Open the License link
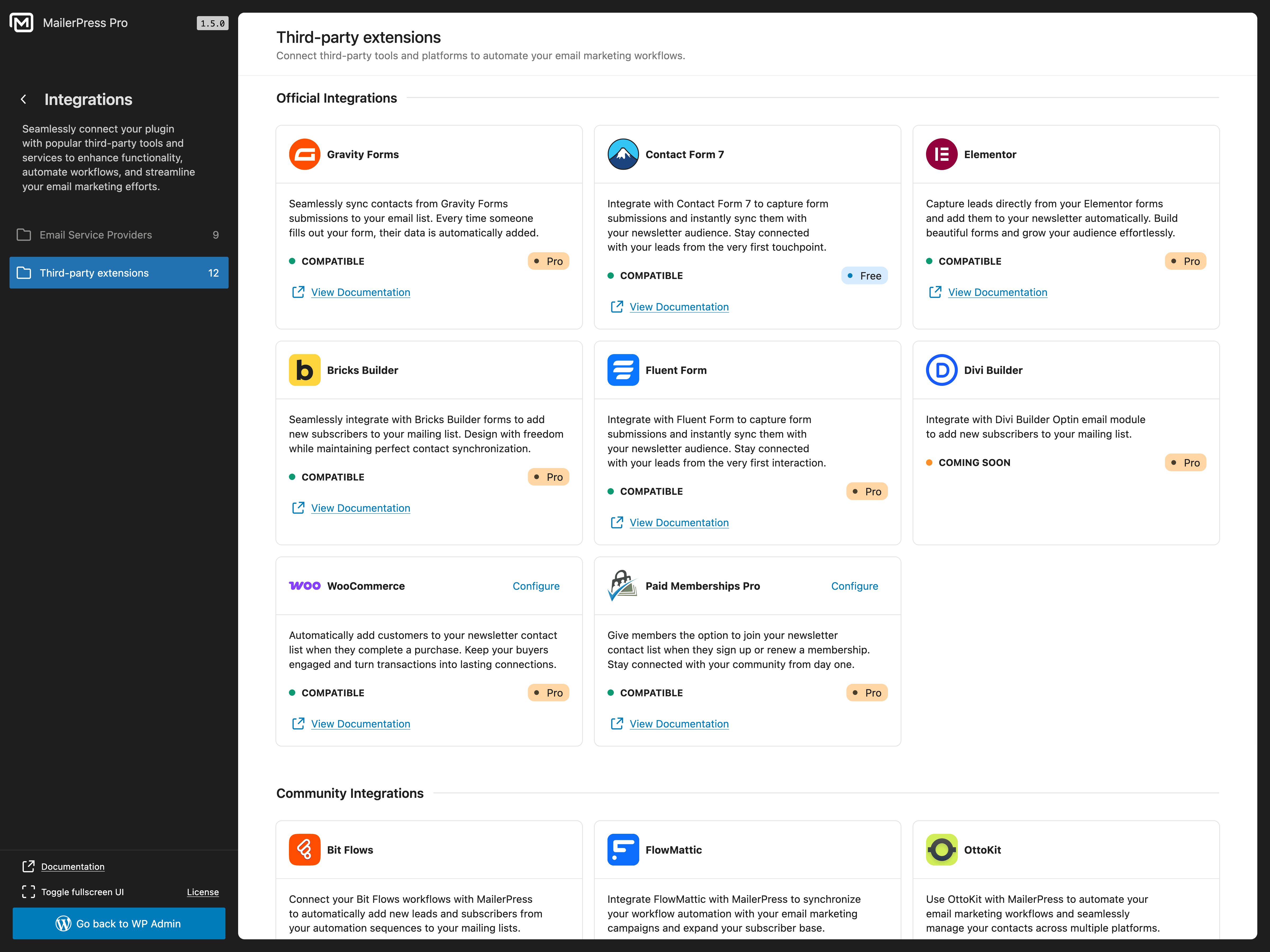The width and height of the screenshot is (1270, 952). 203,892
